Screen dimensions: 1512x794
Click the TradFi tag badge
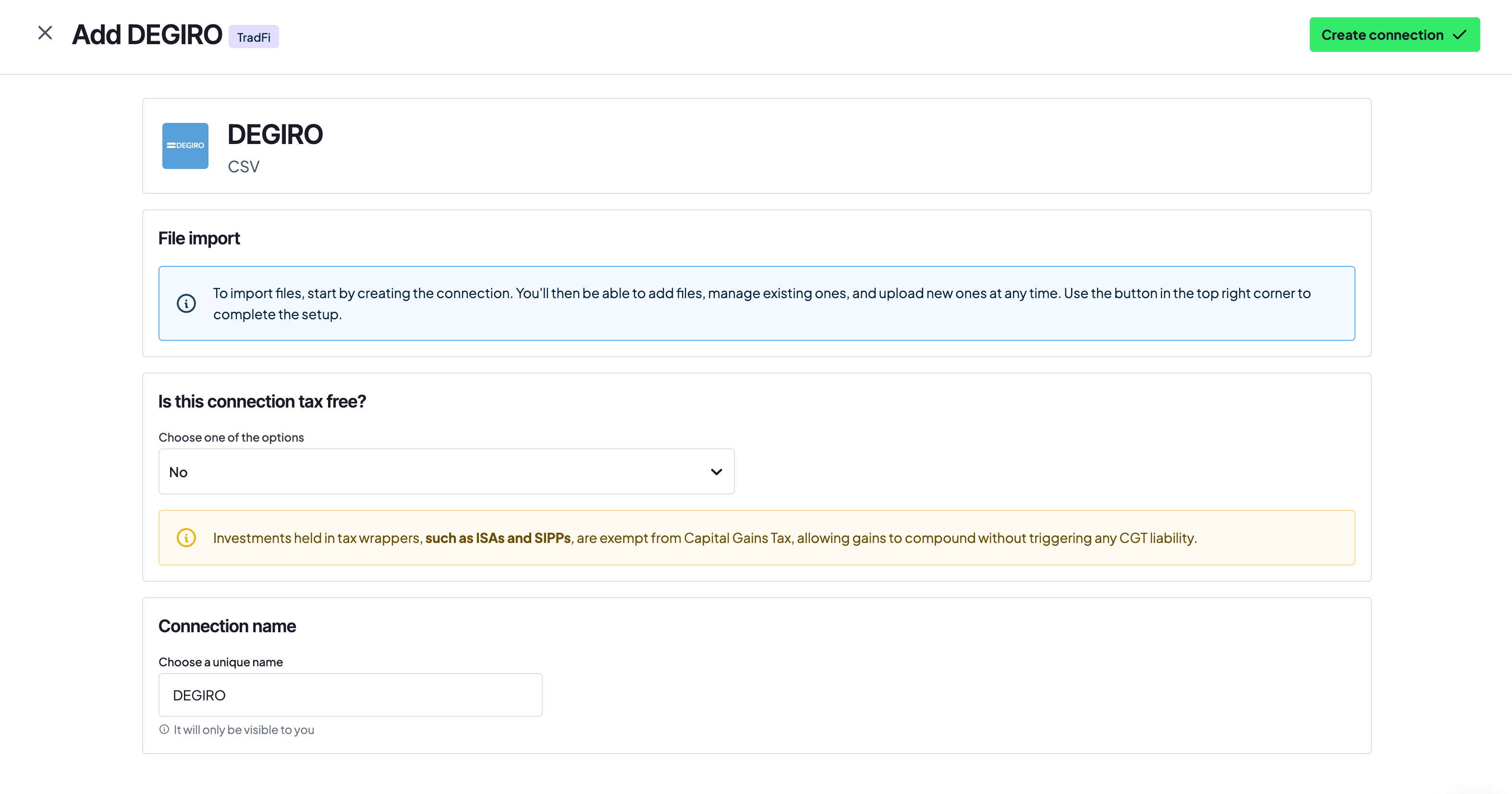254,37
